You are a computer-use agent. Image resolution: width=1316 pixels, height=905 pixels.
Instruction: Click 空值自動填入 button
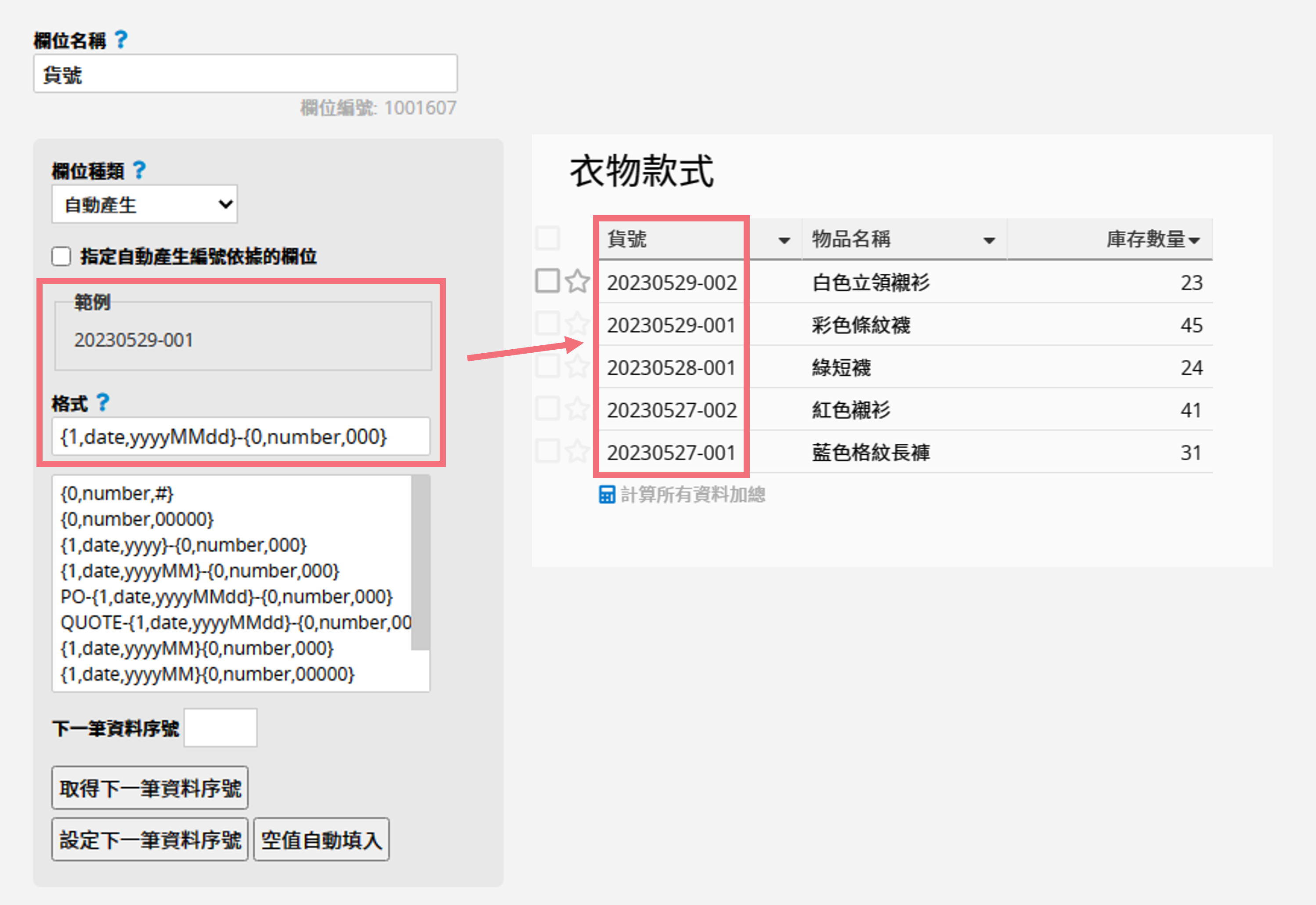coord(321,840)
